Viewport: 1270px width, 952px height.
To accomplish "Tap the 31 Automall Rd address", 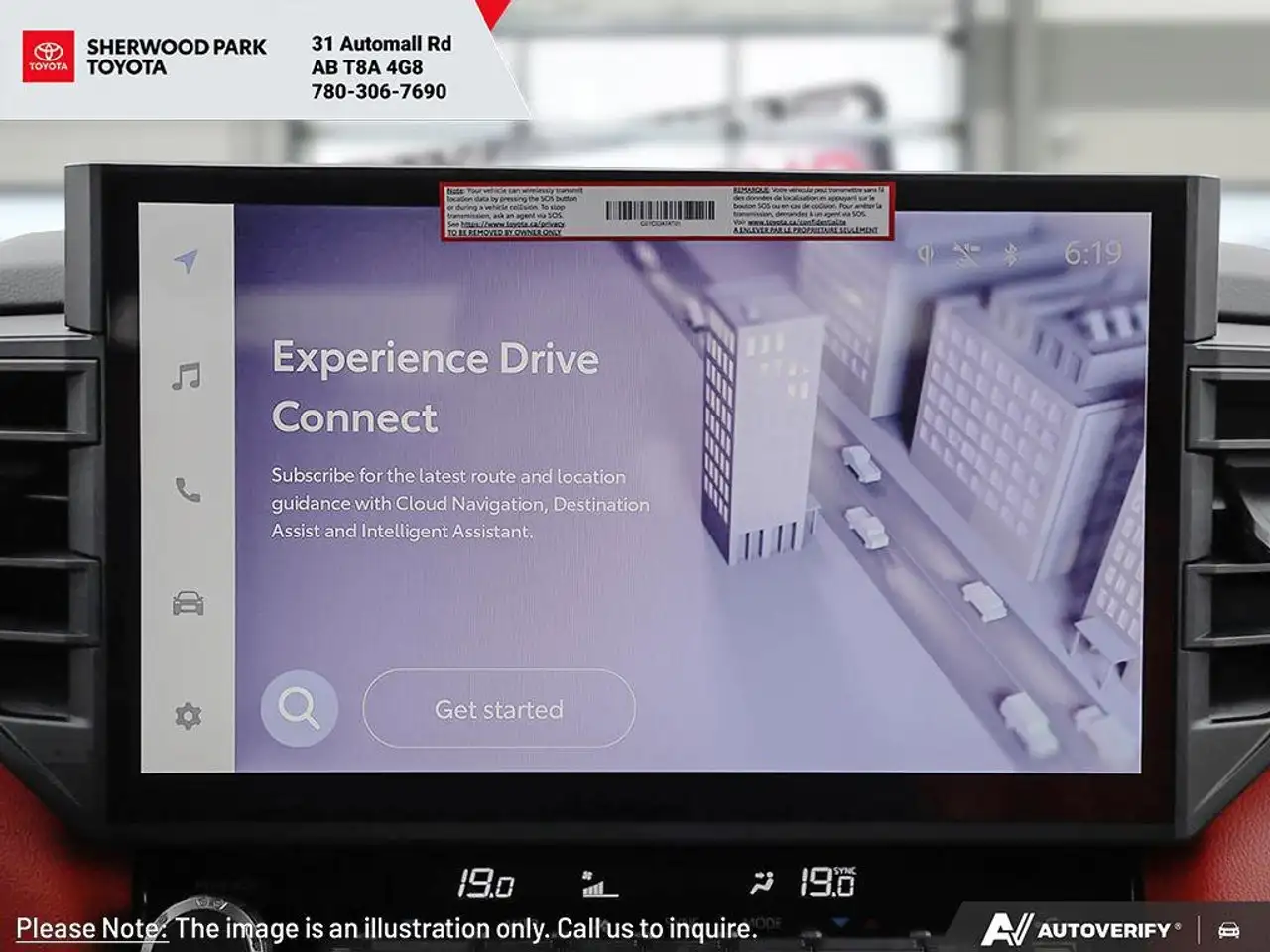I will click(x=381, y=44).
